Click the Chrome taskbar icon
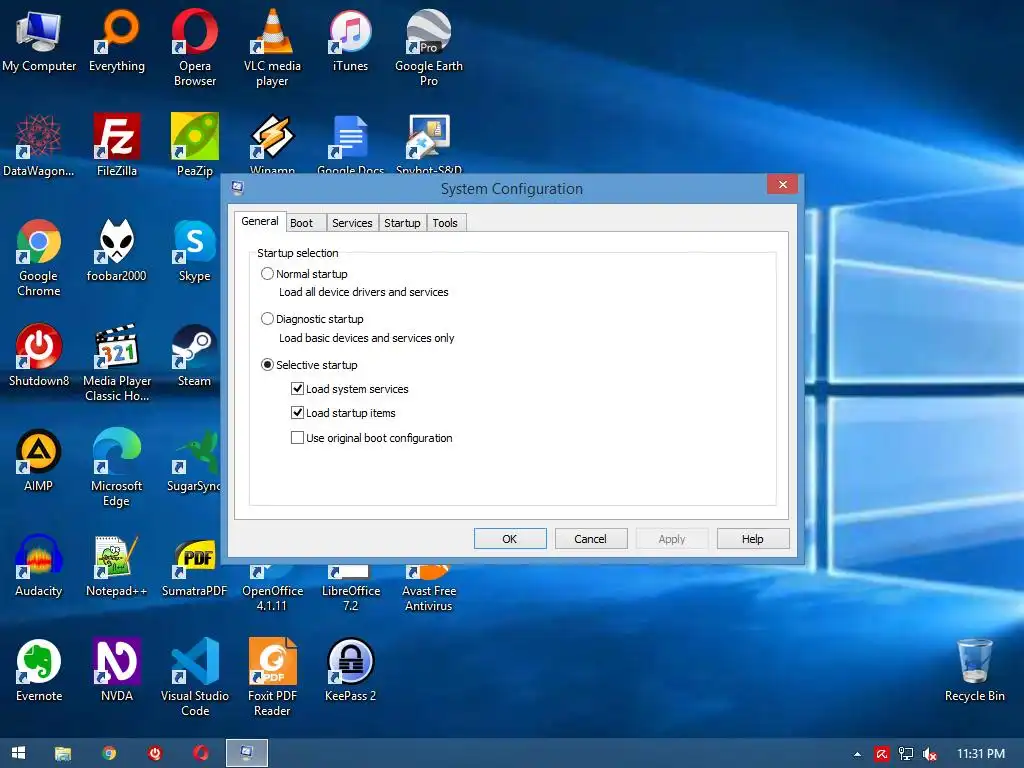Image resolution: width=1024 pixels, height=768 pixels. click(x=110, y=753)
